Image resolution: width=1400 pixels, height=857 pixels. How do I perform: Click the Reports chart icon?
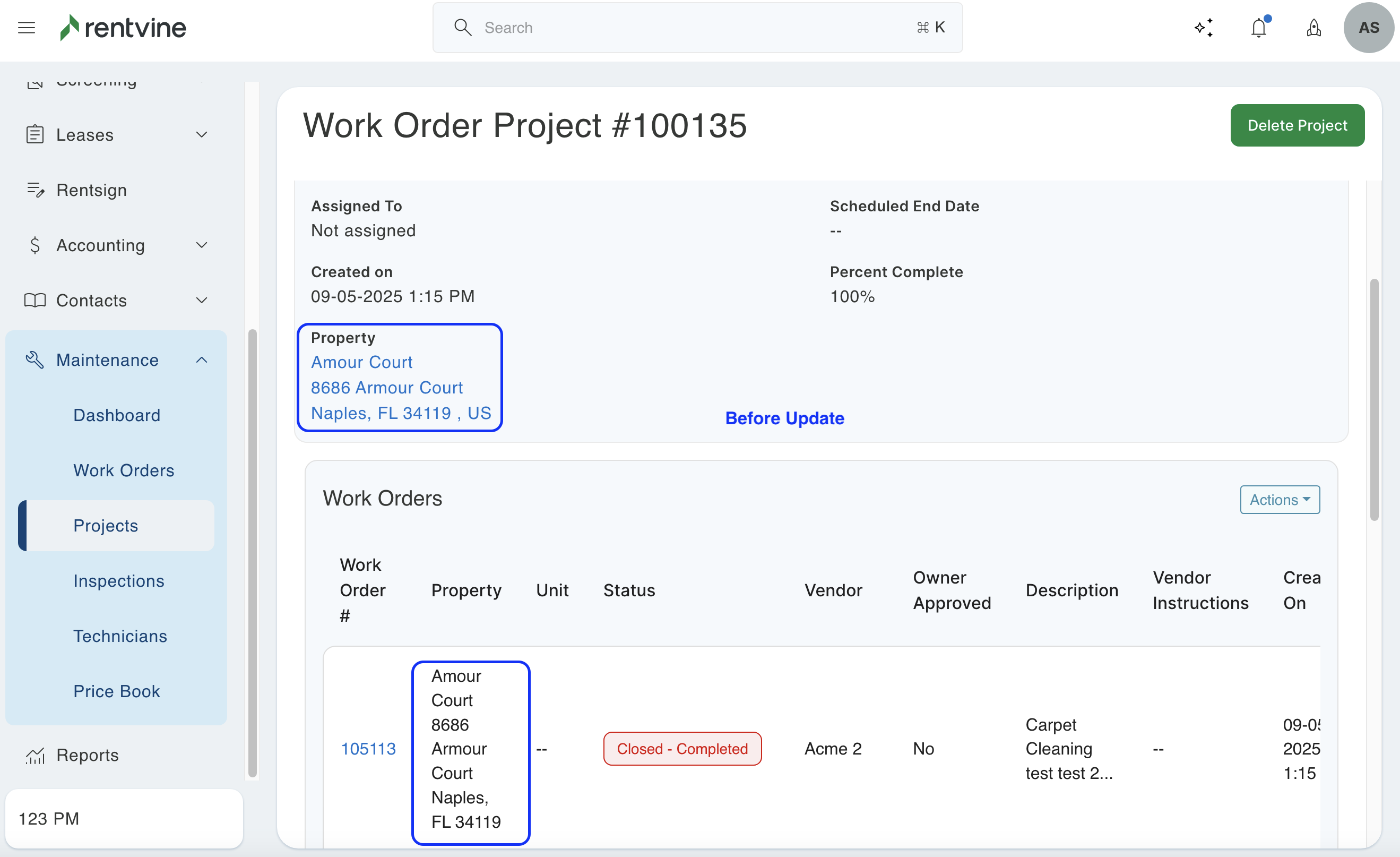pyautogui.click(x=35, y=755)
